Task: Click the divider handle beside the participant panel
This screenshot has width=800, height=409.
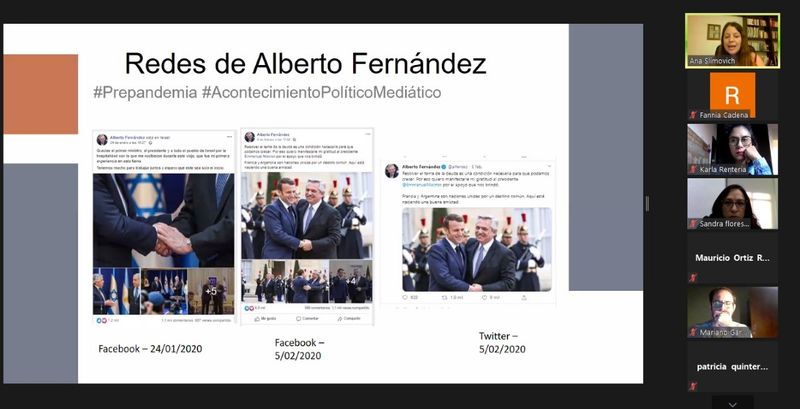Action: coord(647,203)
